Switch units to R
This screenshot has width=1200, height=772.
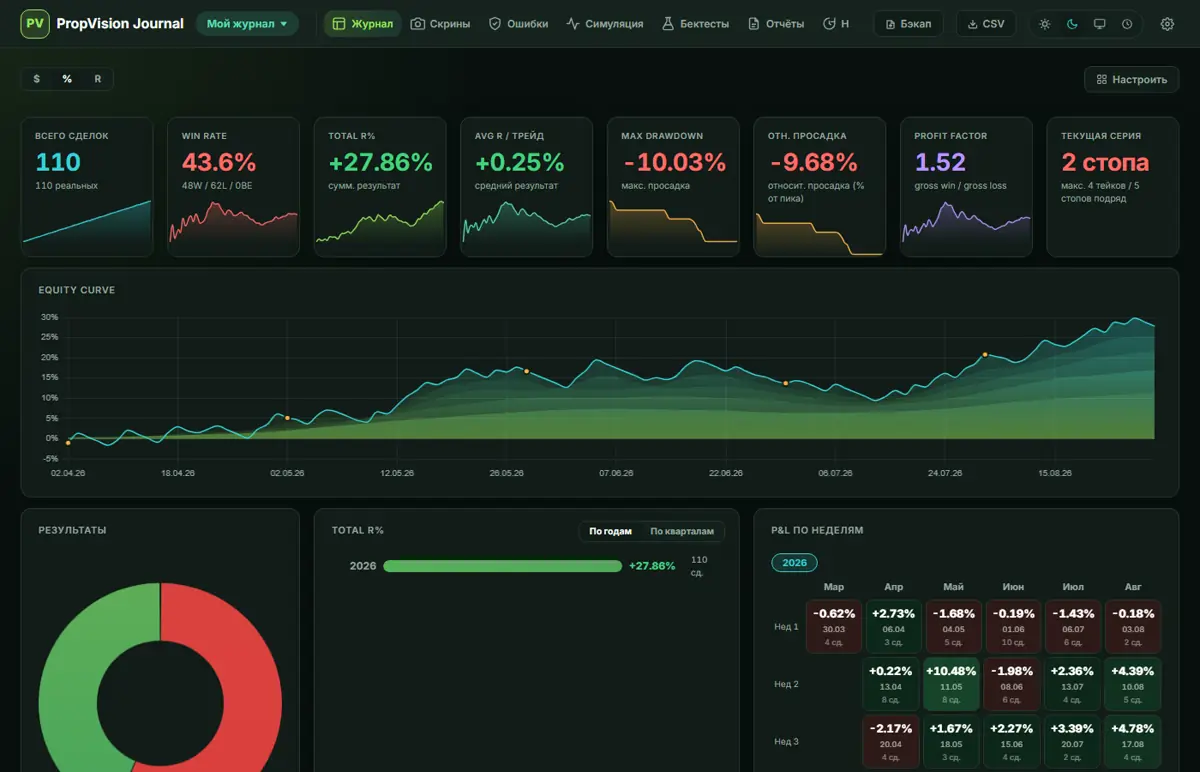click(x=98, y=79)
